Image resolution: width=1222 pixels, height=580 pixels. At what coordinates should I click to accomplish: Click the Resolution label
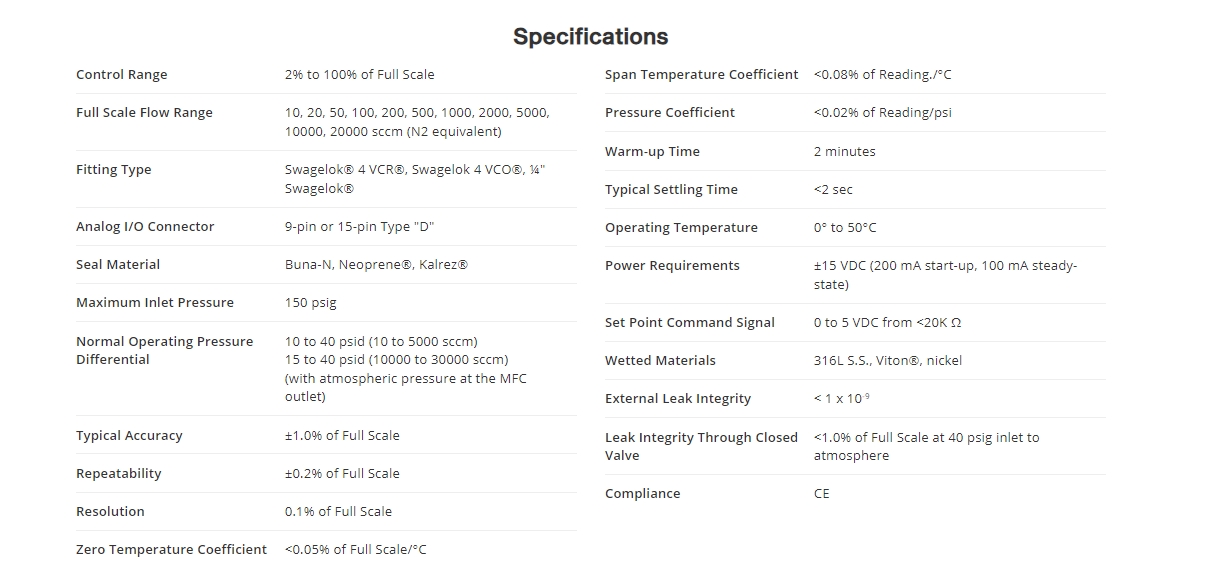coord(110,512)
